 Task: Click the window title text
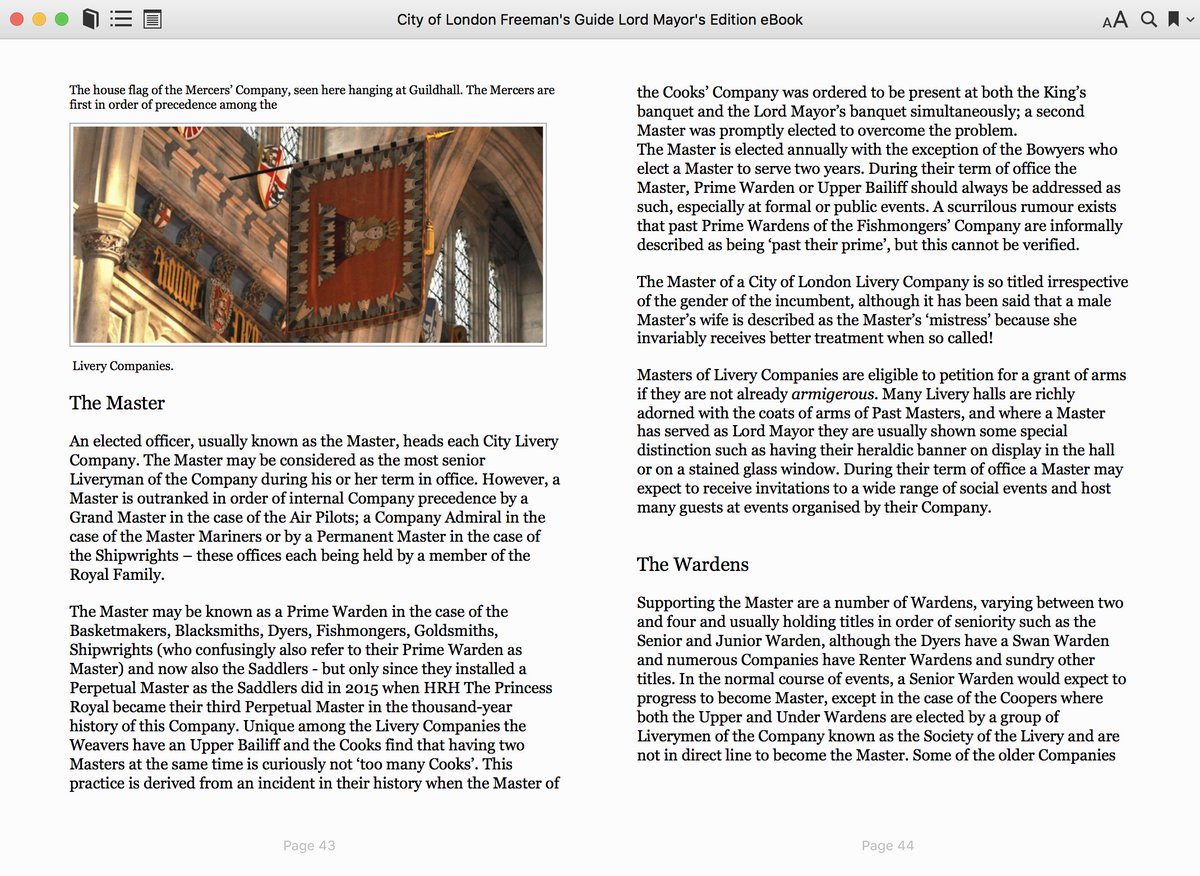(x=600, y=19)
